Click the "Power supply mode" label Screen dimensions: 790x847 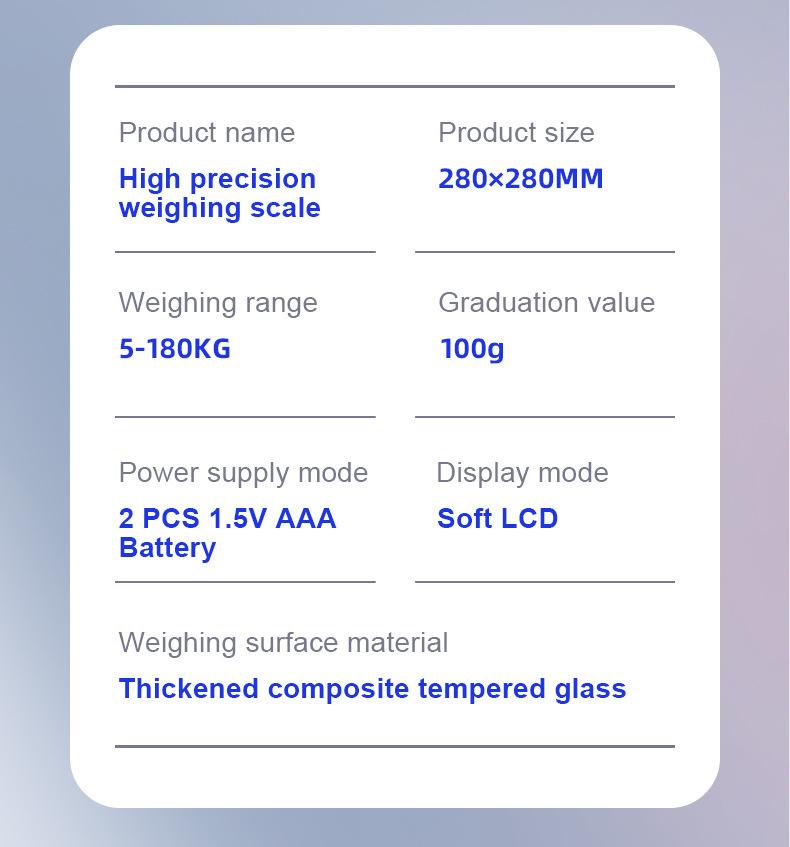pos(243,473)
